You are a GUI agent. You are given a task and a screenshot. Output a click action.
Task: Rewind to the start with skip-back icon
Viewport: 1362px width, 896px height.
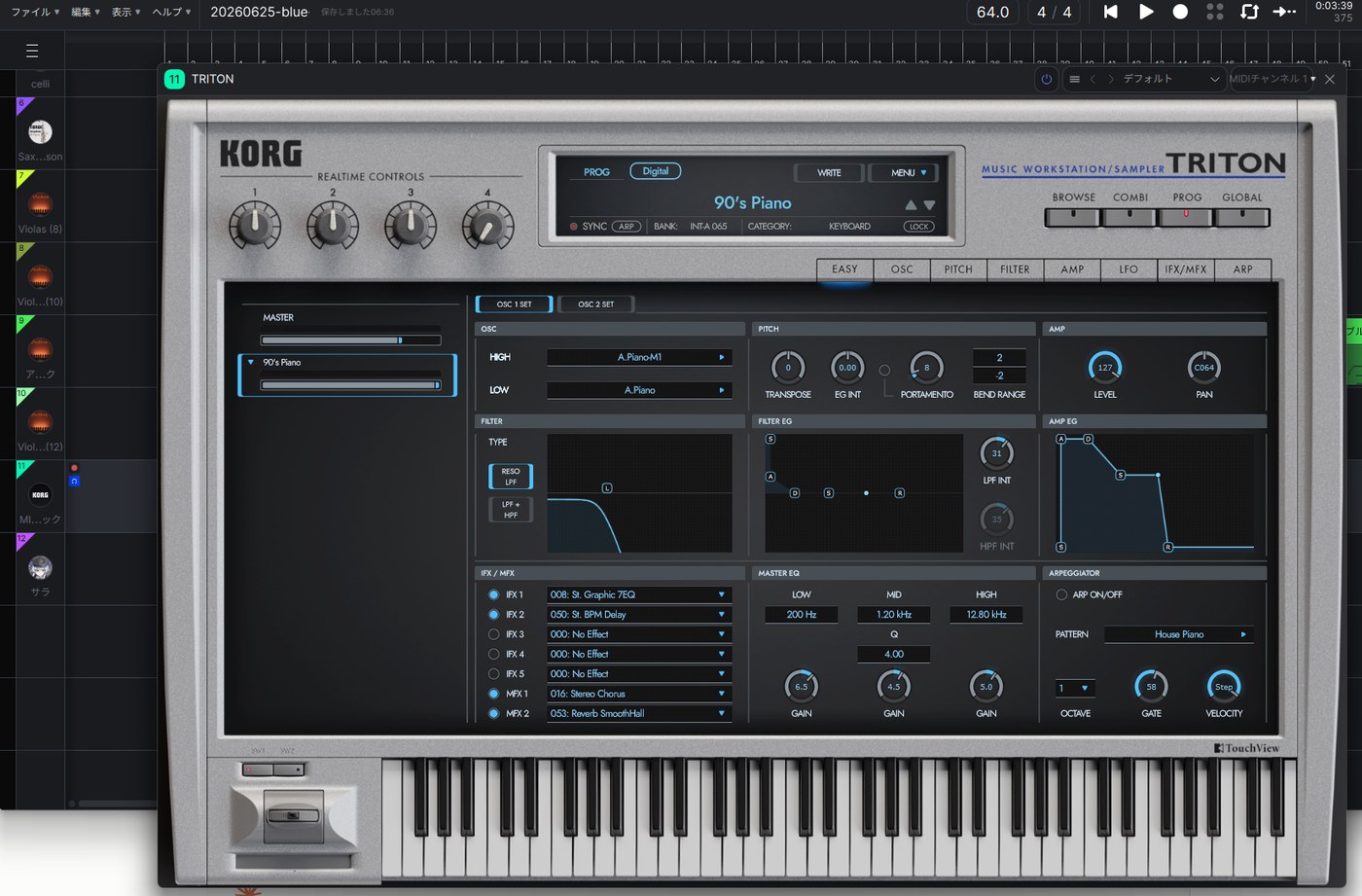point(1110,12)
